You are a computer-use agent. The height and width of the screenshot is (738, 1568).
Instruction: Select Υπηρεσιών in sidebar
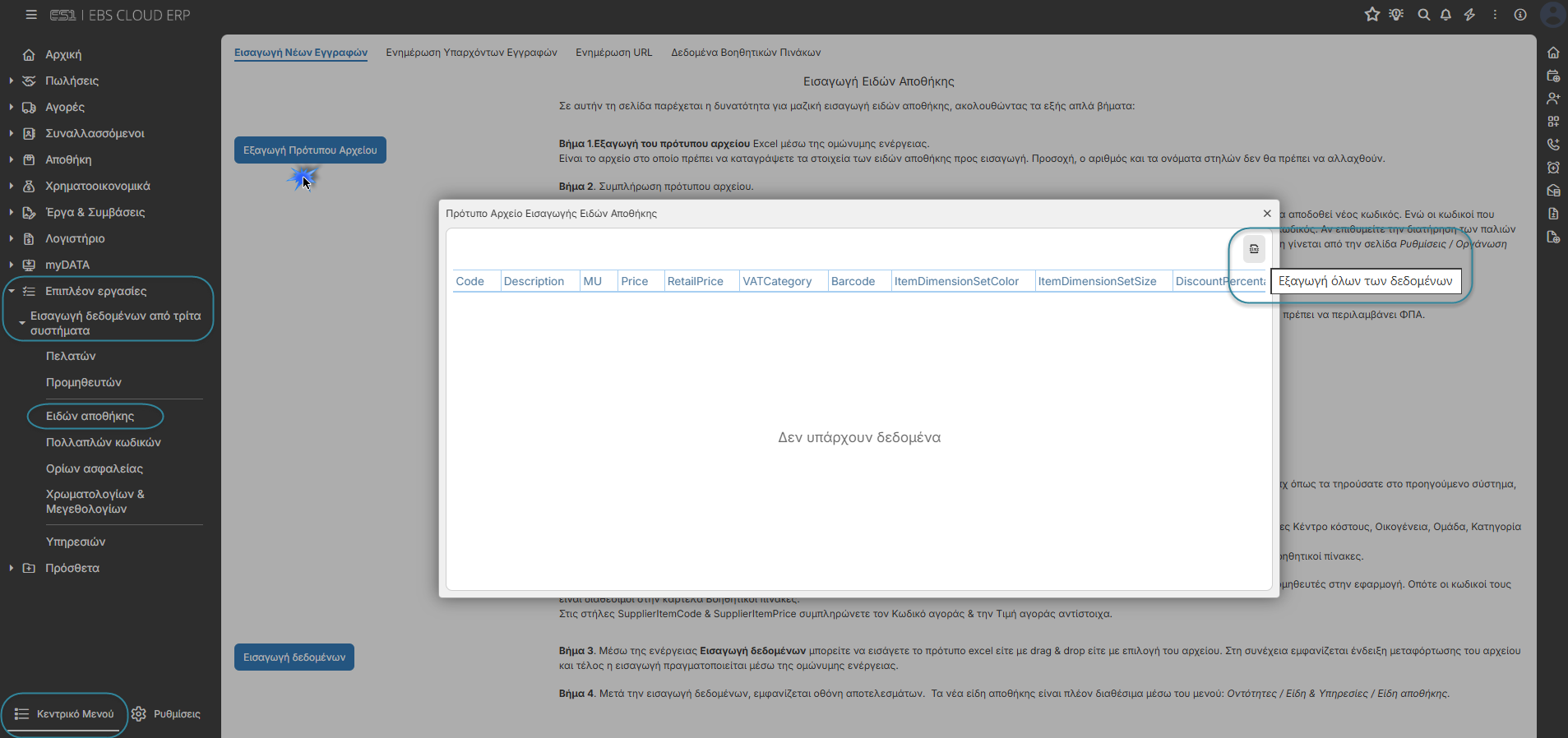coord(76,542)
